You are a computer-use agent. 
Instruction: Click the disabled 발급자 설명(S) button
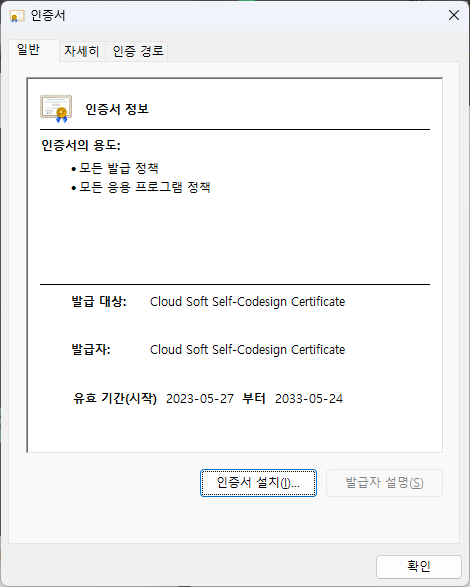tap(384, 483)
